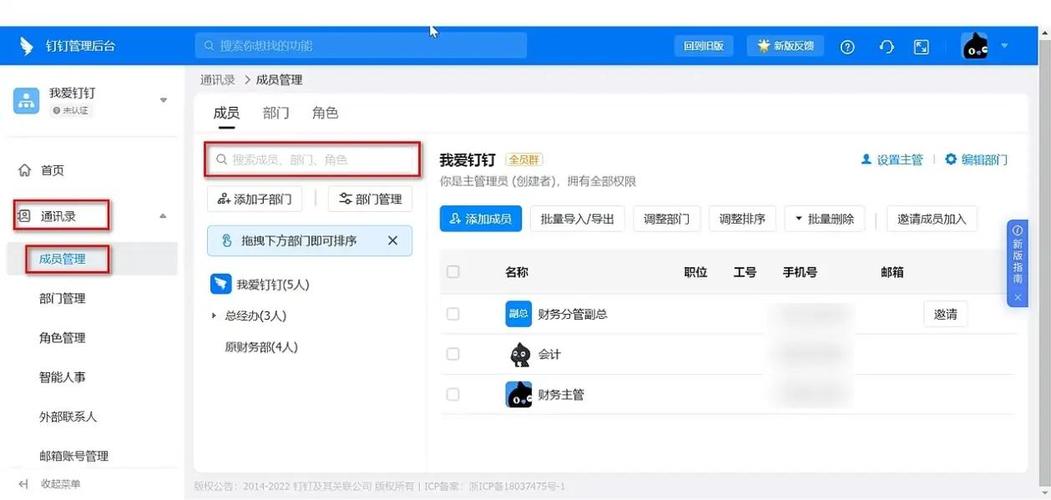Open member name 财务主管

coord(561,394)
